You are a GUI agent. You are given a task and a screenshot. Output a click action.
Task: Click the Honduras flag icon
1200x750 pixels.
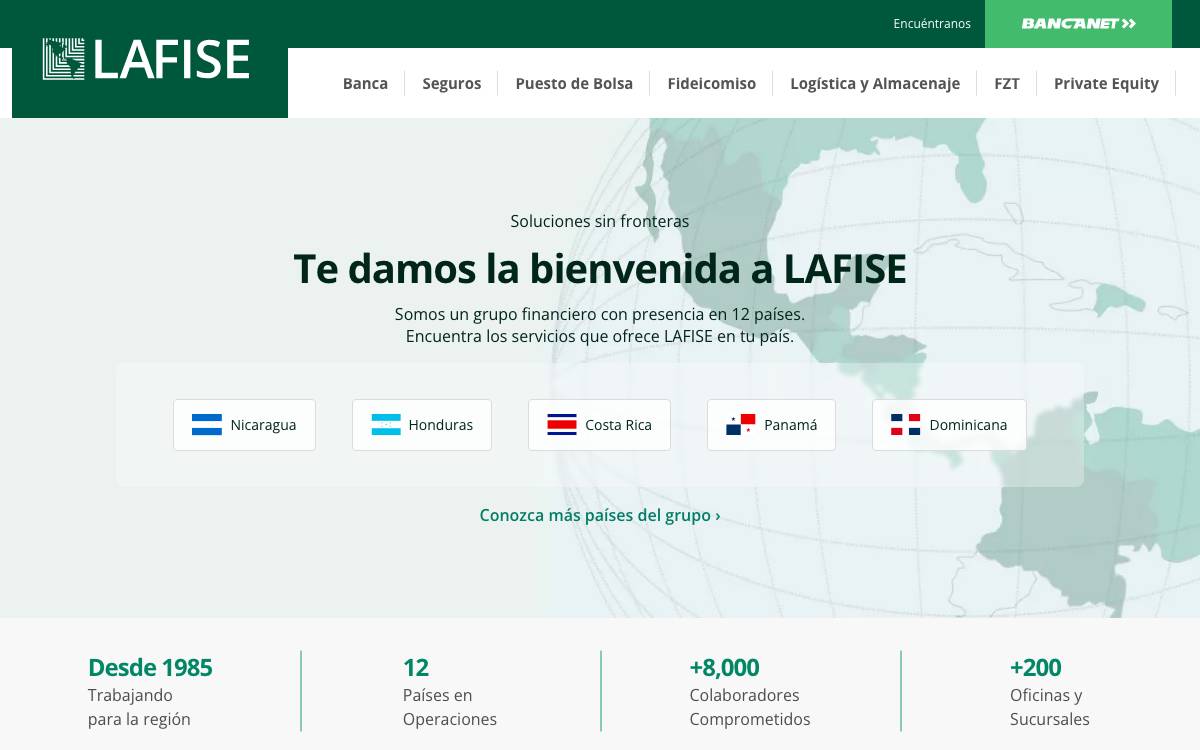(386, 425)
